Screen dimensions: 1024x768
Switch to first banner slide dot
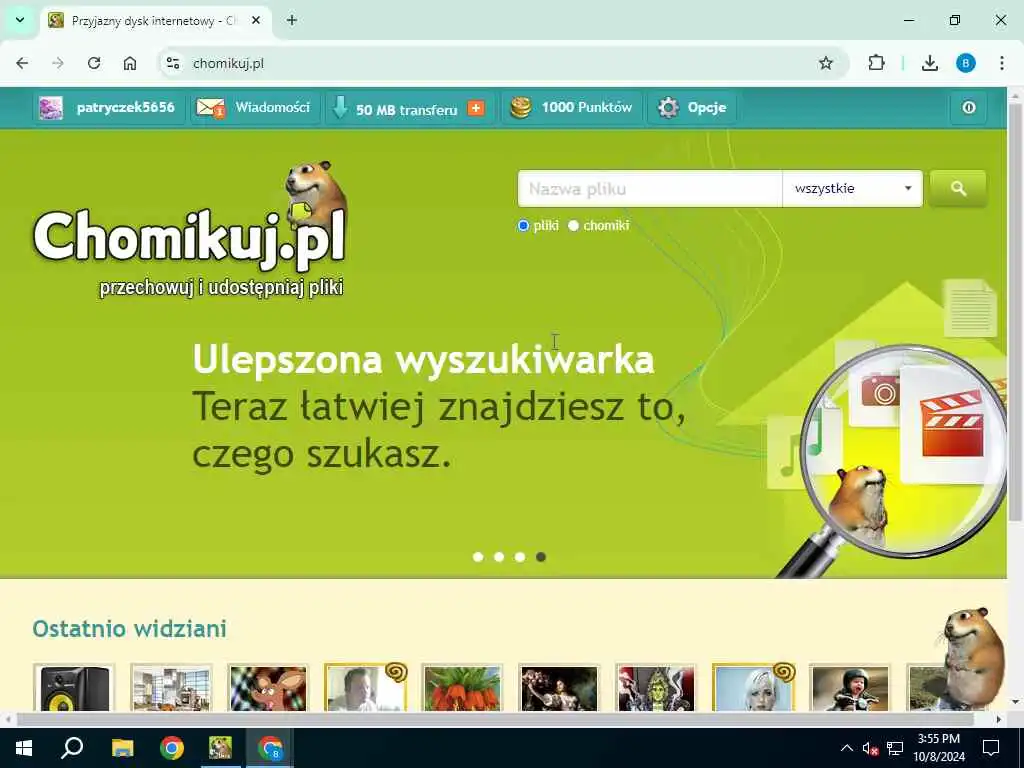pyautogui.click(x=478, y=557)
